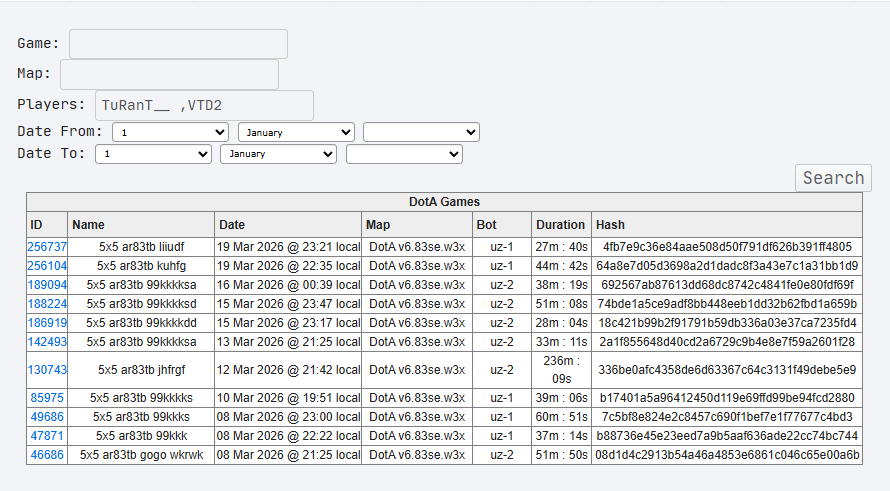Open game ID 189094 link
This screenshot has height=491, width=890.
tap(47, 285)
